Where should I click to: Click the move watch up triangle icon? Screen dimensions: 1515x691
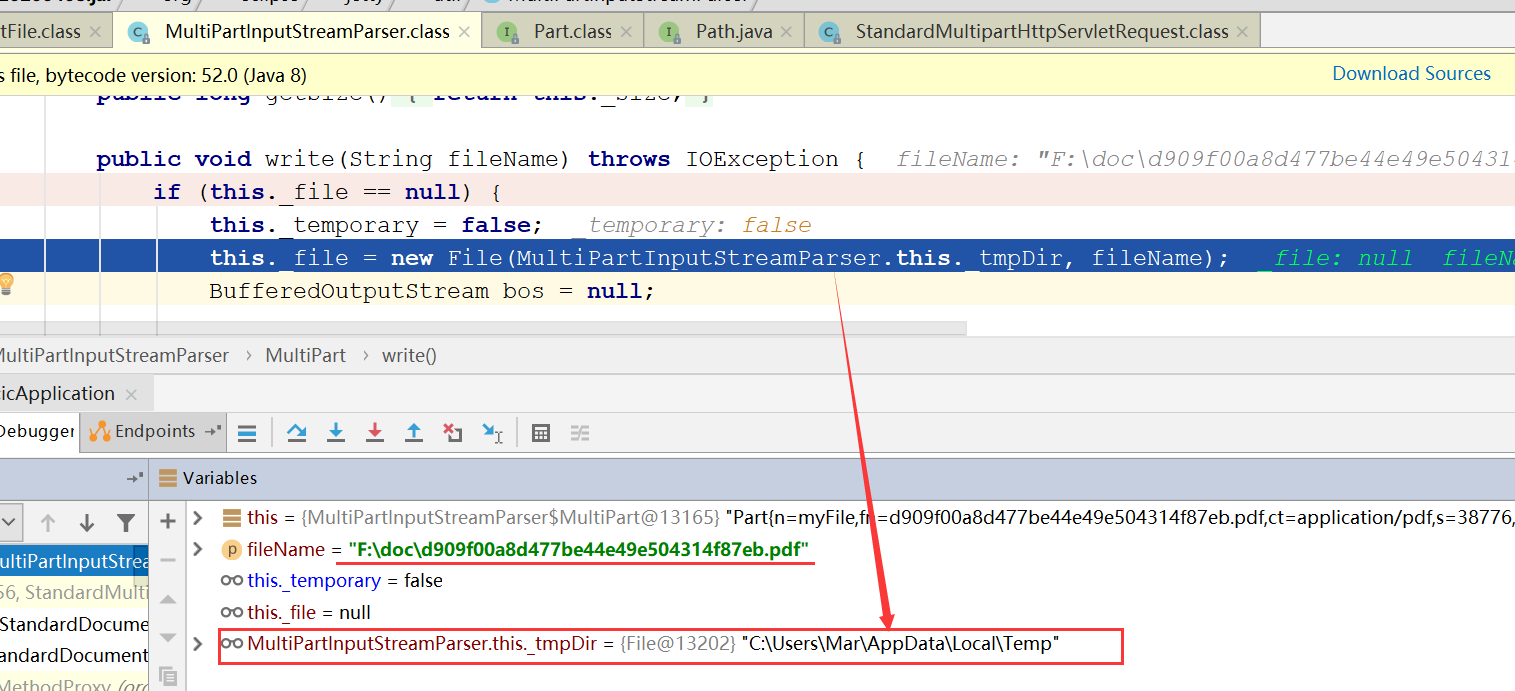pos(168,599)
